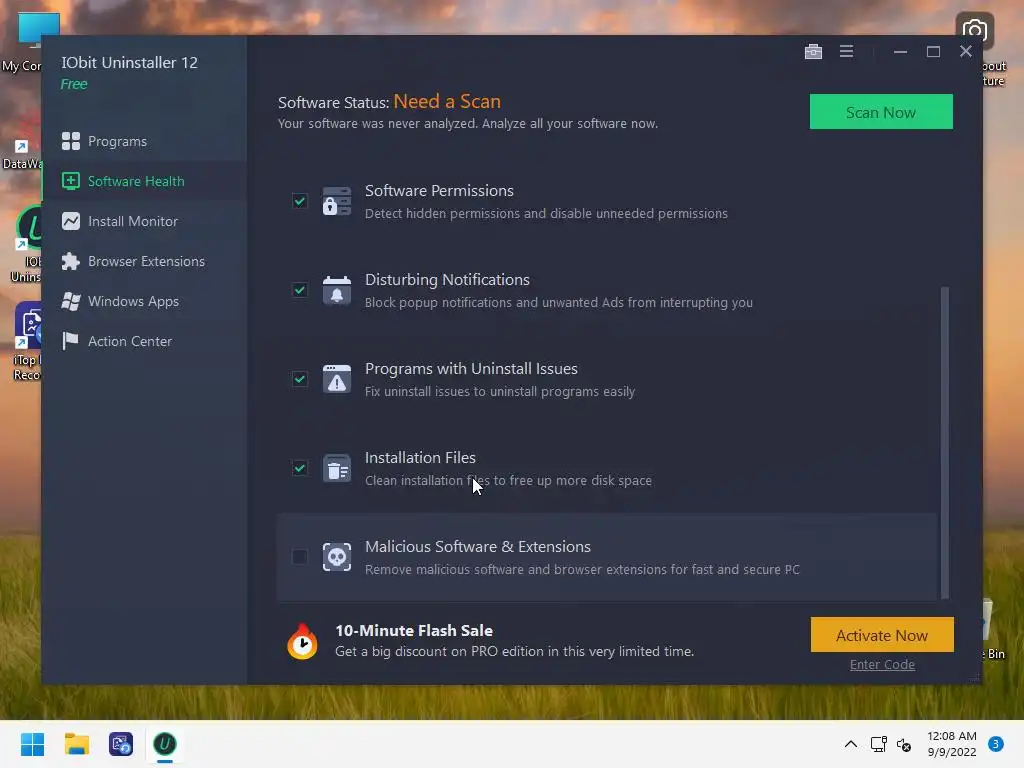Click '10-Minute Flash Sale' heading

414,631
